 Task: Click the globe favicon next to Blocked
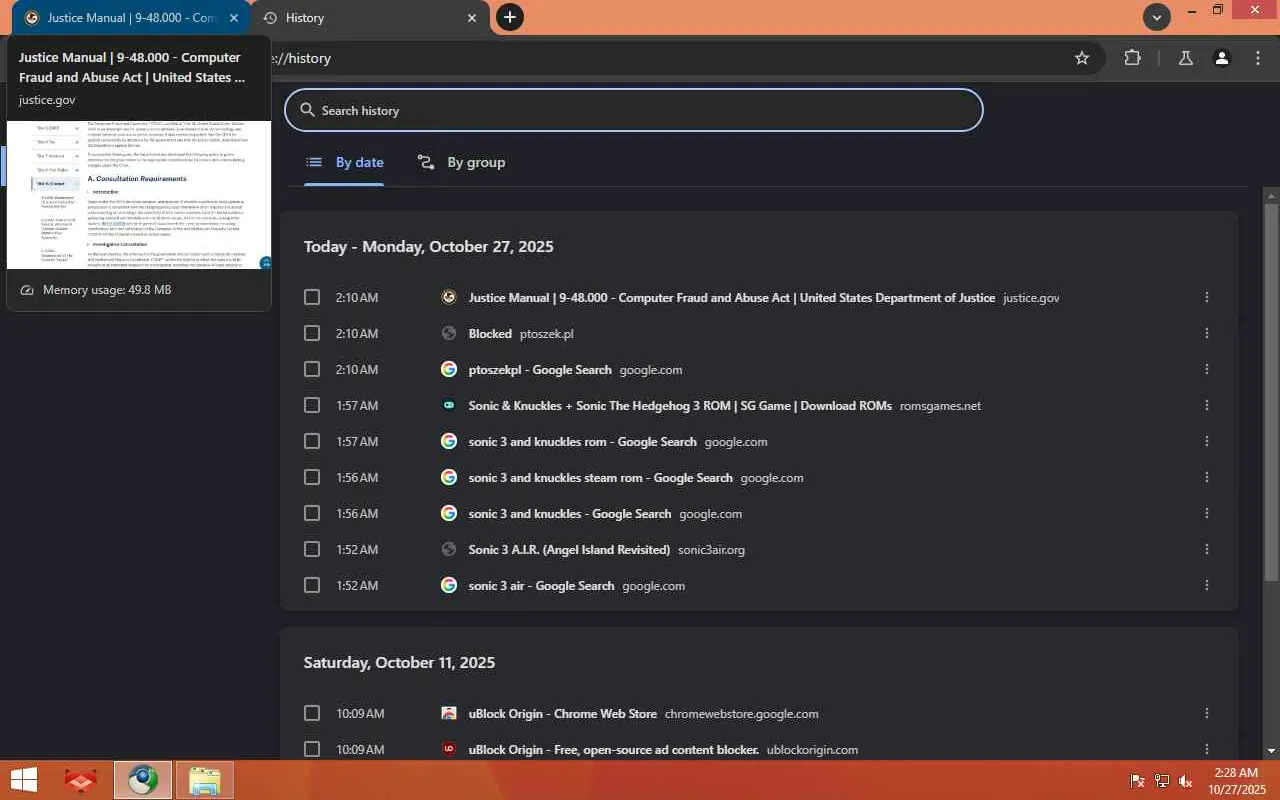[449, 333]
